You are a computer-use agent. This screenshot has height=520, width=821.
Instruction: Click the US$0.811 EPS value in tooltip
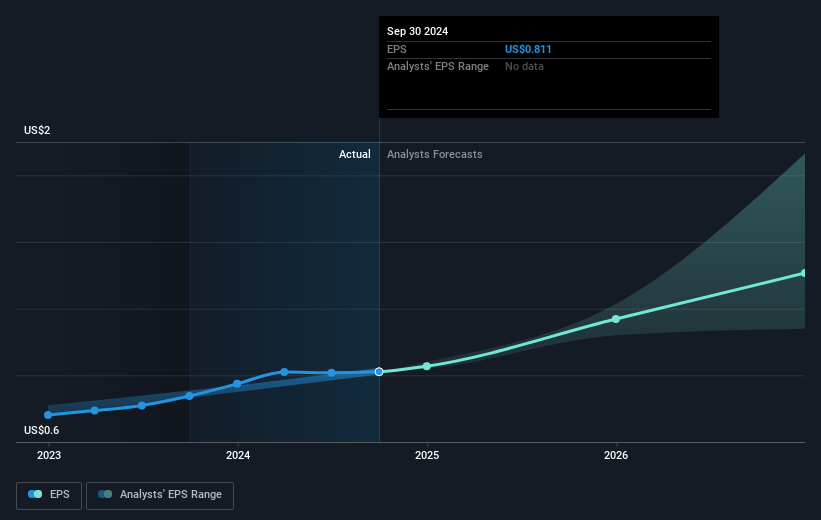[528, 49]
